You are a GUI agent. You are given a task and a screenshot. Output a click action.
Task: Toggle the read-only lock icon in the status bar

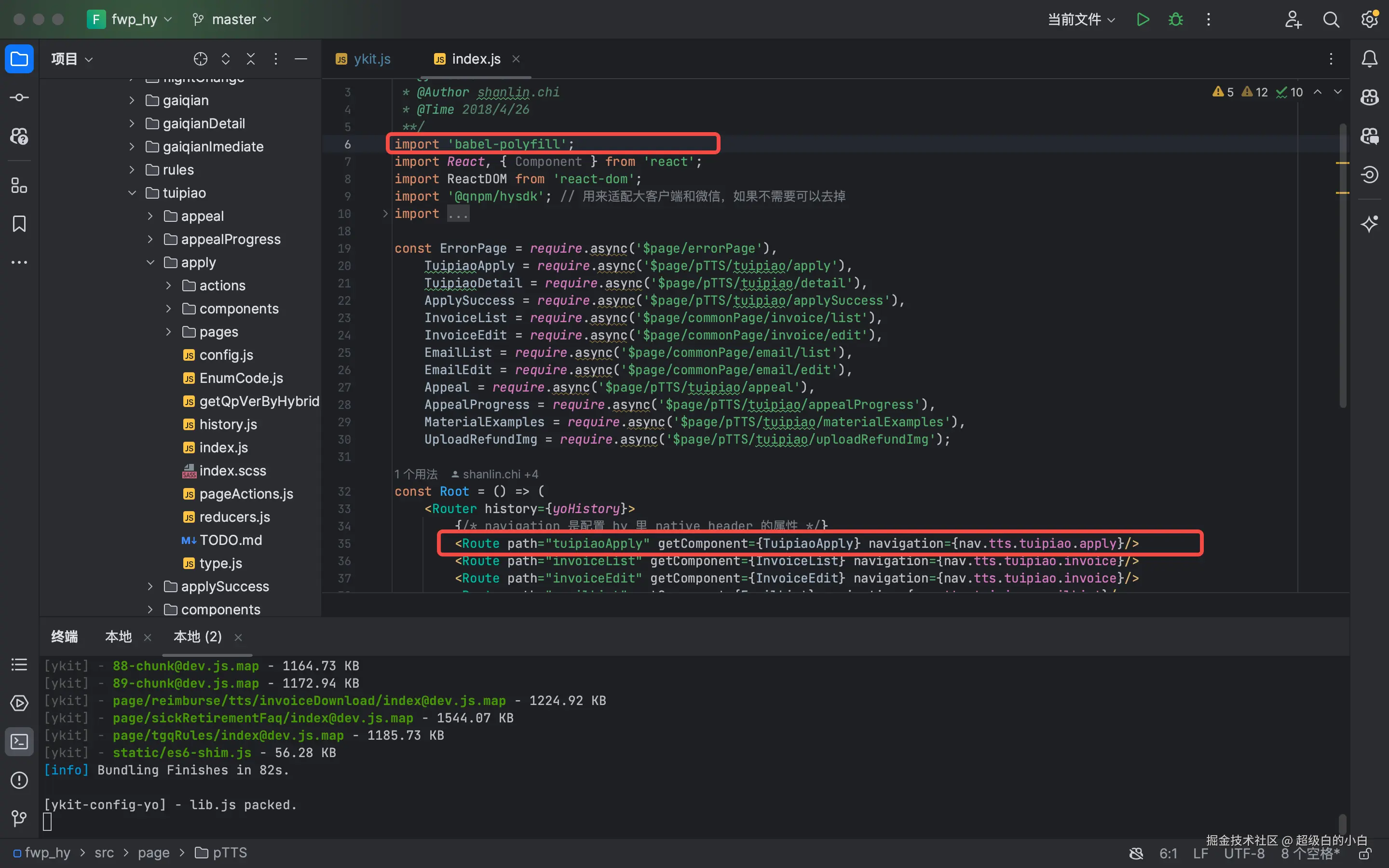[1365, 854]
